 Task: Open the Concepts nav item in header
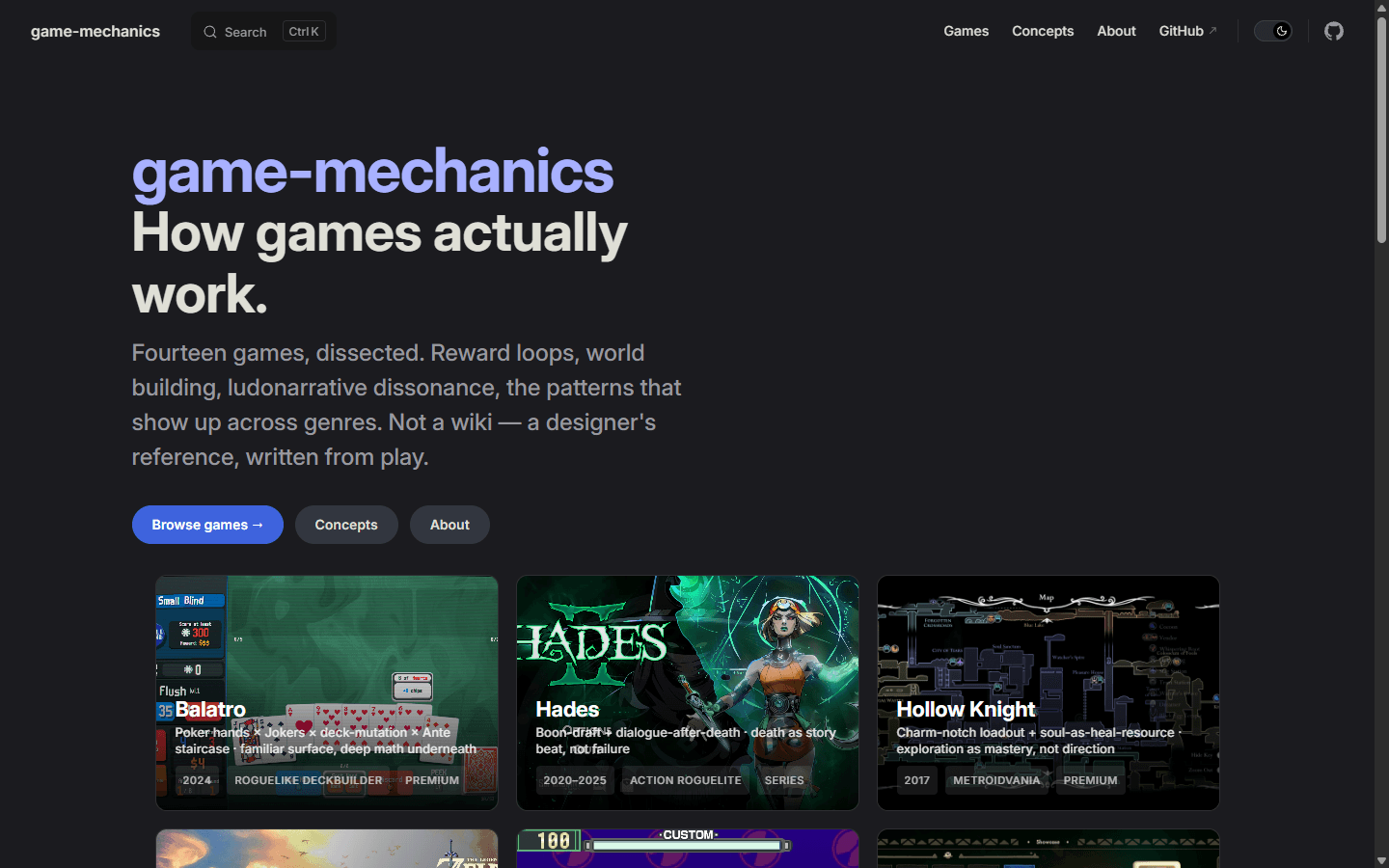pos(1043,31)
